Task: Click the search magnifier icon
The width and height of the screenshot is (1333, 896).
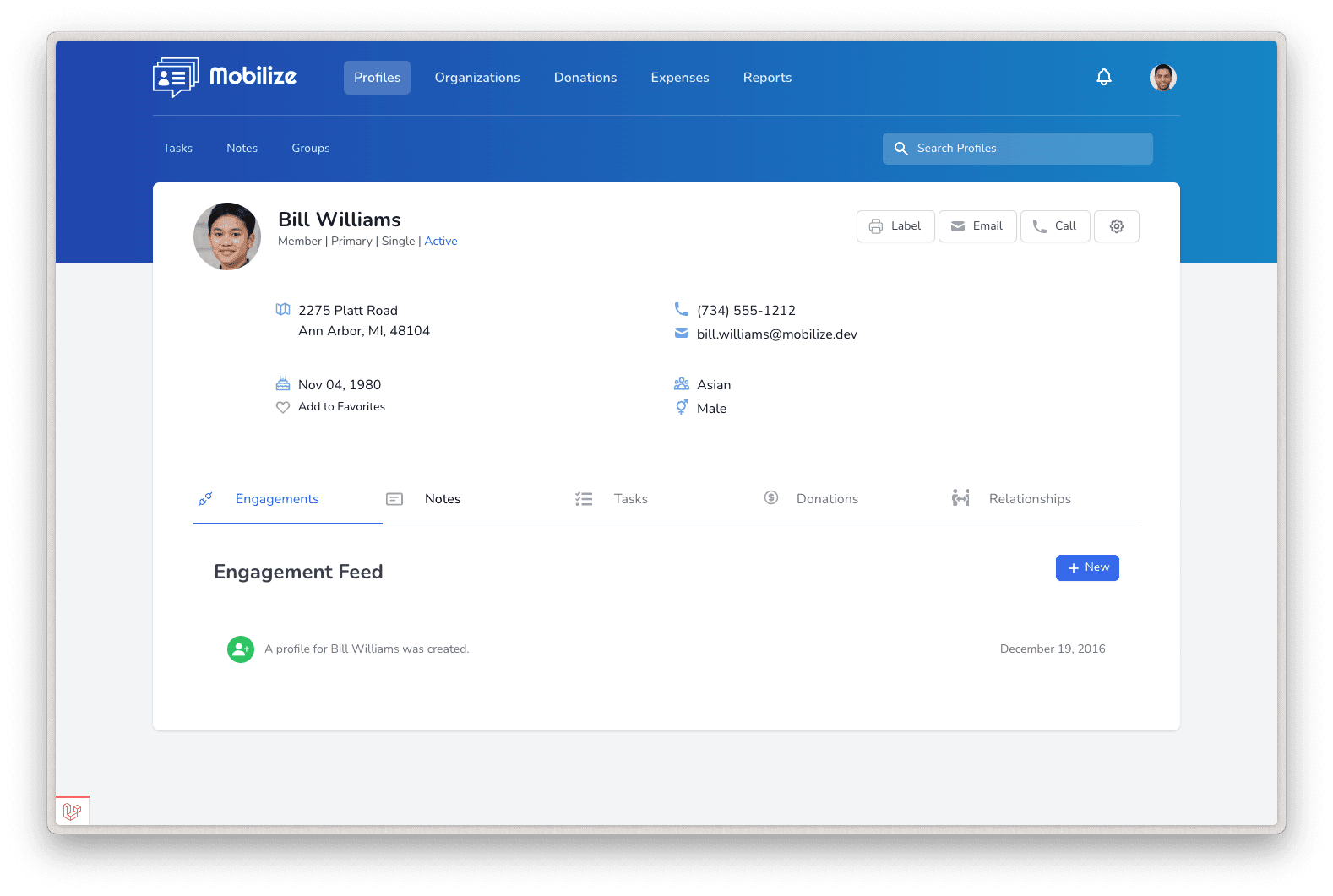Action: coord(901,149)
